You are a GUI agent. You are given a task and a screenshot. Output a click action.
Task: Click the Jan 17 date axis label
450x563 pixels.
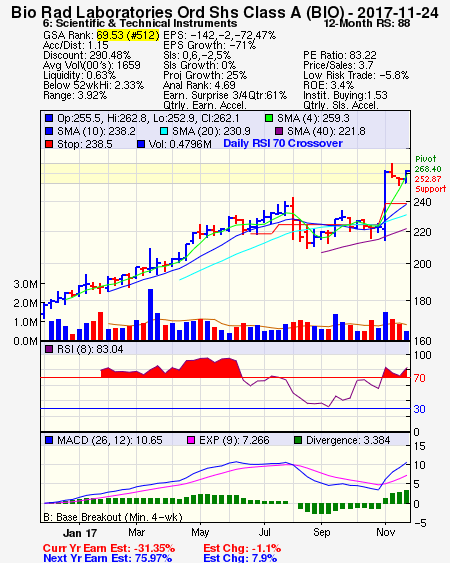point(80,533)
